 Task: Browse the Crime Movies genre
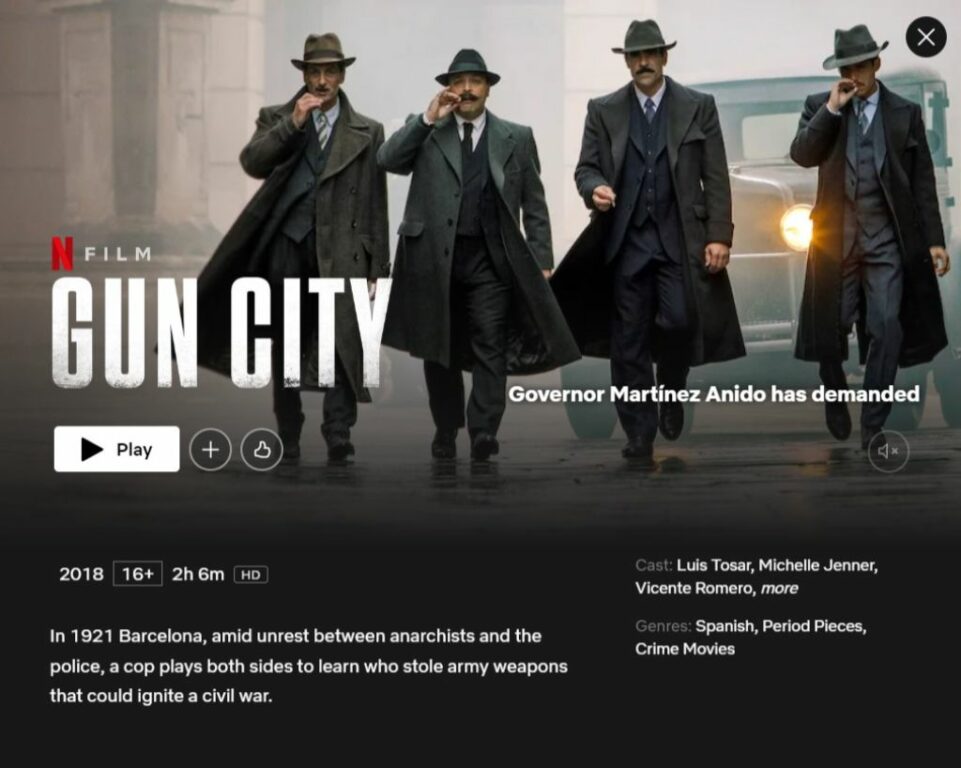pos(685,649)
